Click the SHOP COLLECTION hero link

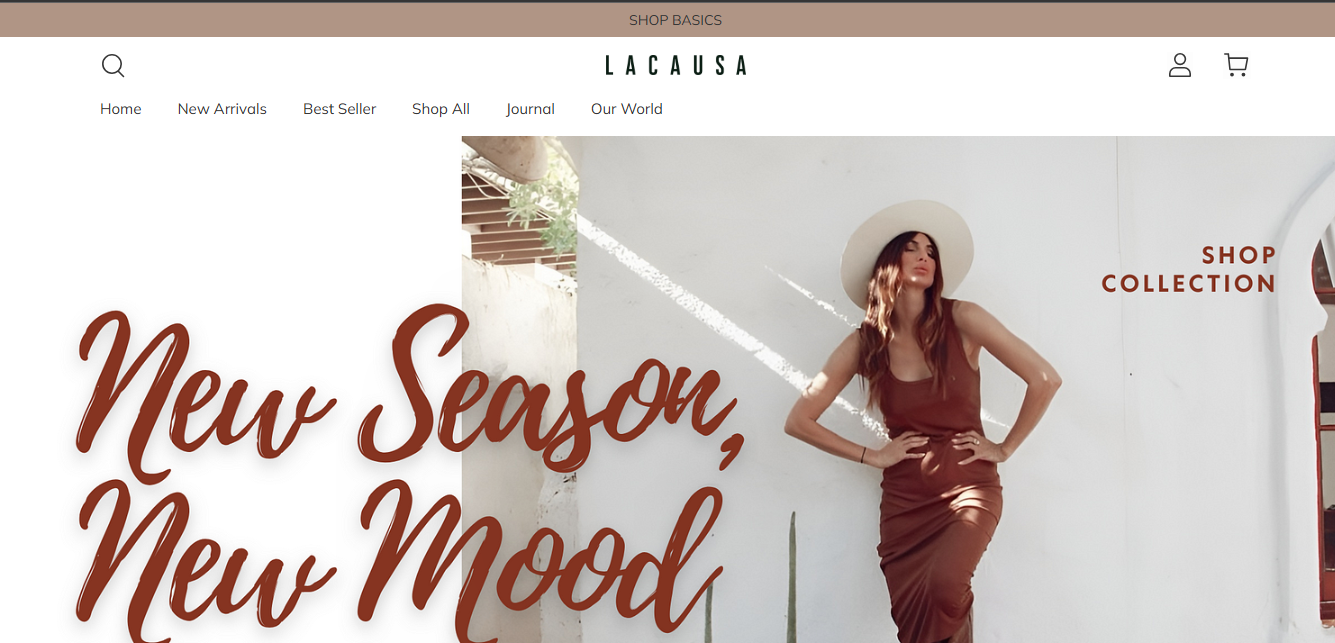[x=1189, y=270]
